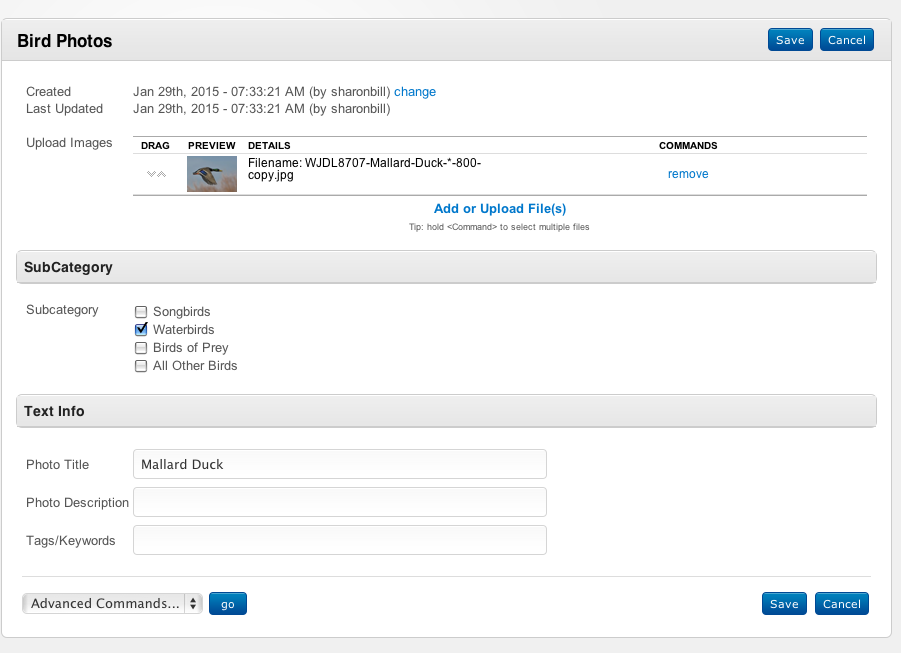Screen dimensions: 901x653
Task: Click the bottom Cancel button
Action: 842,604
